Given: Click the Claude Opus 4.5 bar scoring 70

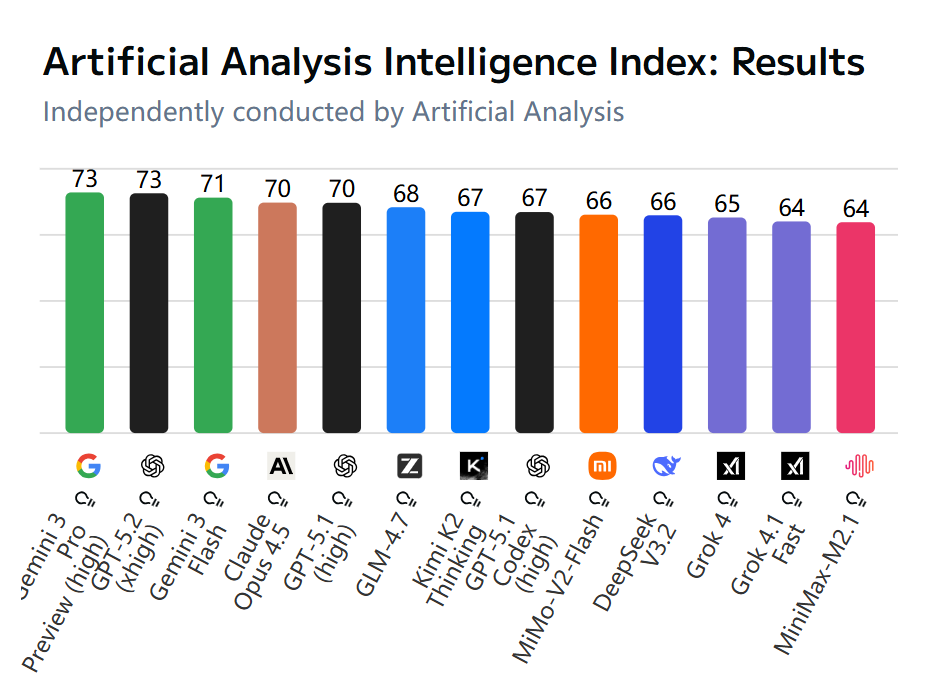Looking at the screenshot, I should [277, 319].
